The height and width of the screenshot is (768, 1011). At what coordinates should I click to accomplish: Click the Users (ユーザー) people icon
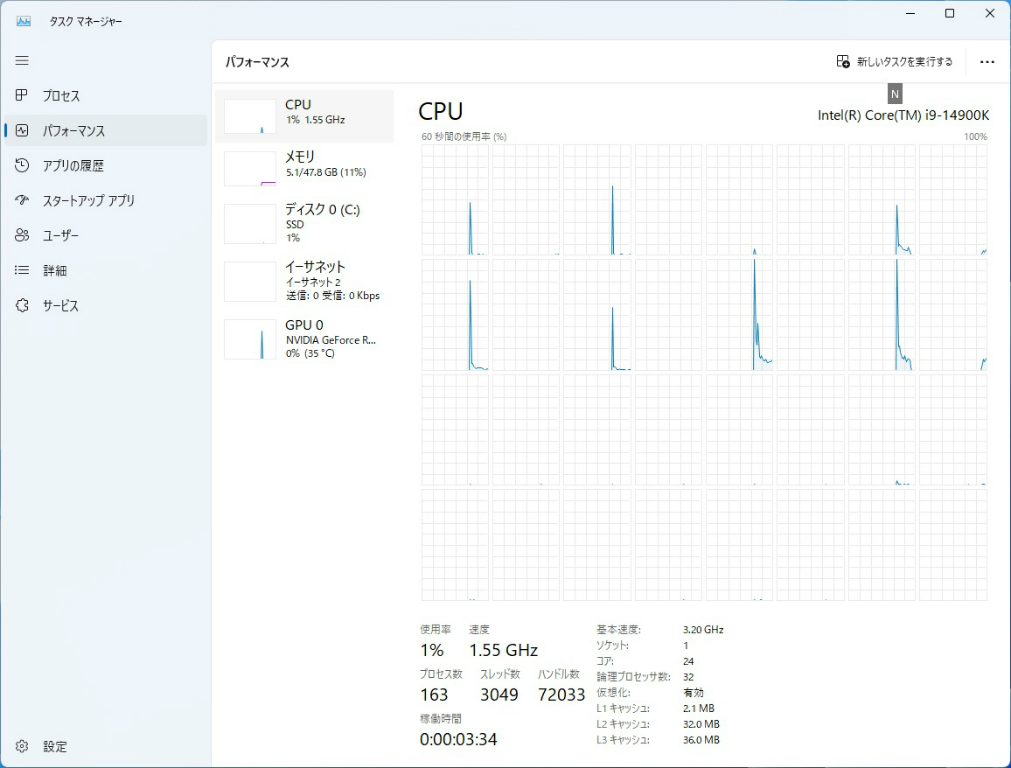click(x=22, y=235)
